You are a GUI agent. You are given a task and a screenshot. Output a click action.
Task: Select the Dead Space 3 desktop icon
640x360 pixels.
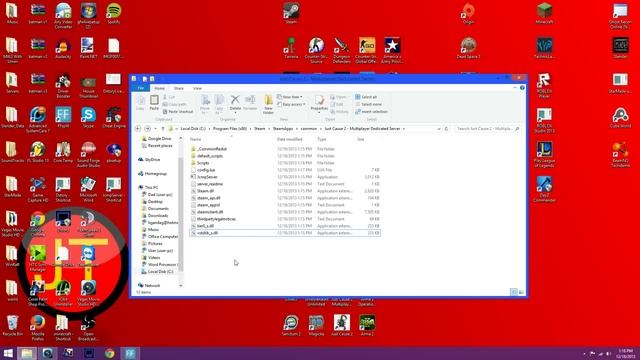(x=468, y=48)
